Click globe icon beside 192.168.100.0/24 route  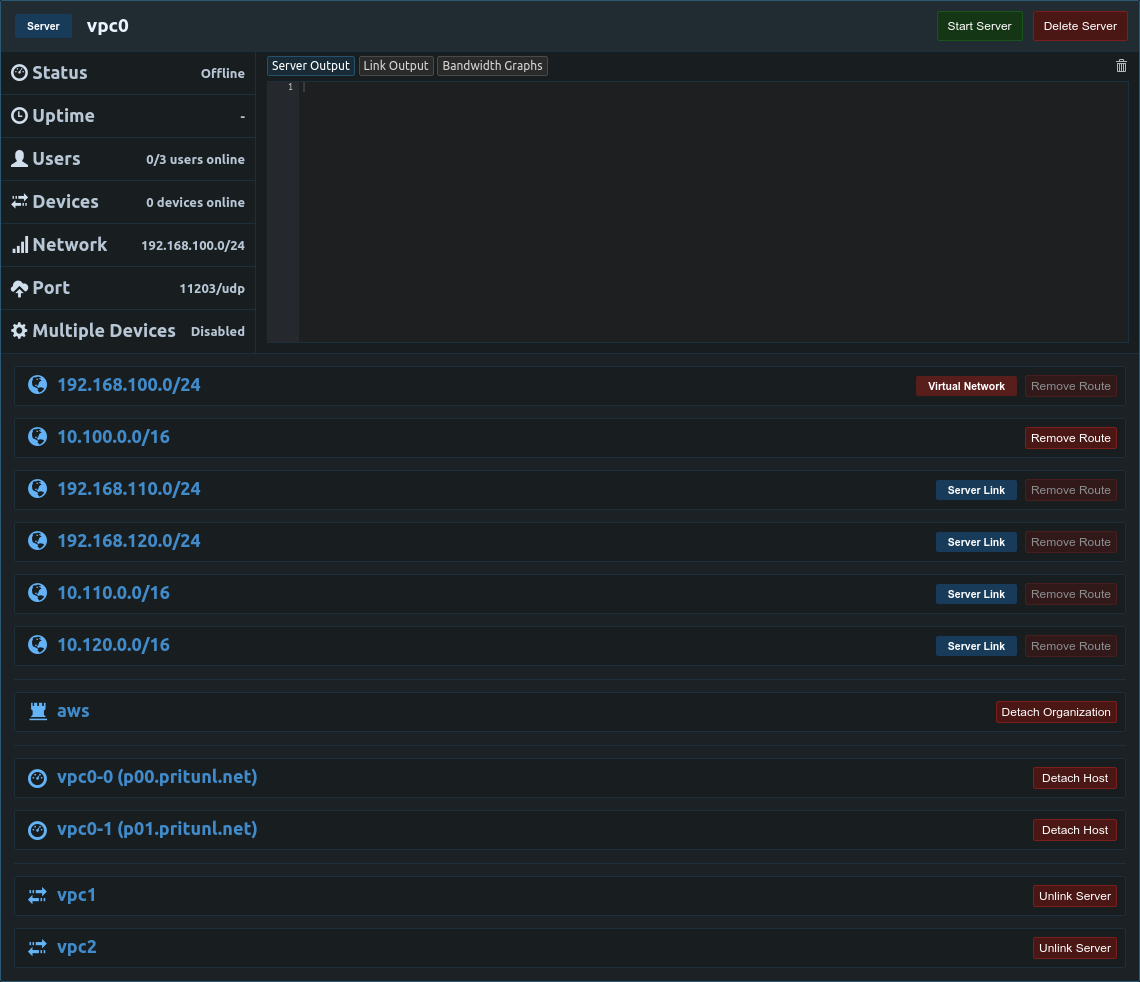(x=38, y=385)
